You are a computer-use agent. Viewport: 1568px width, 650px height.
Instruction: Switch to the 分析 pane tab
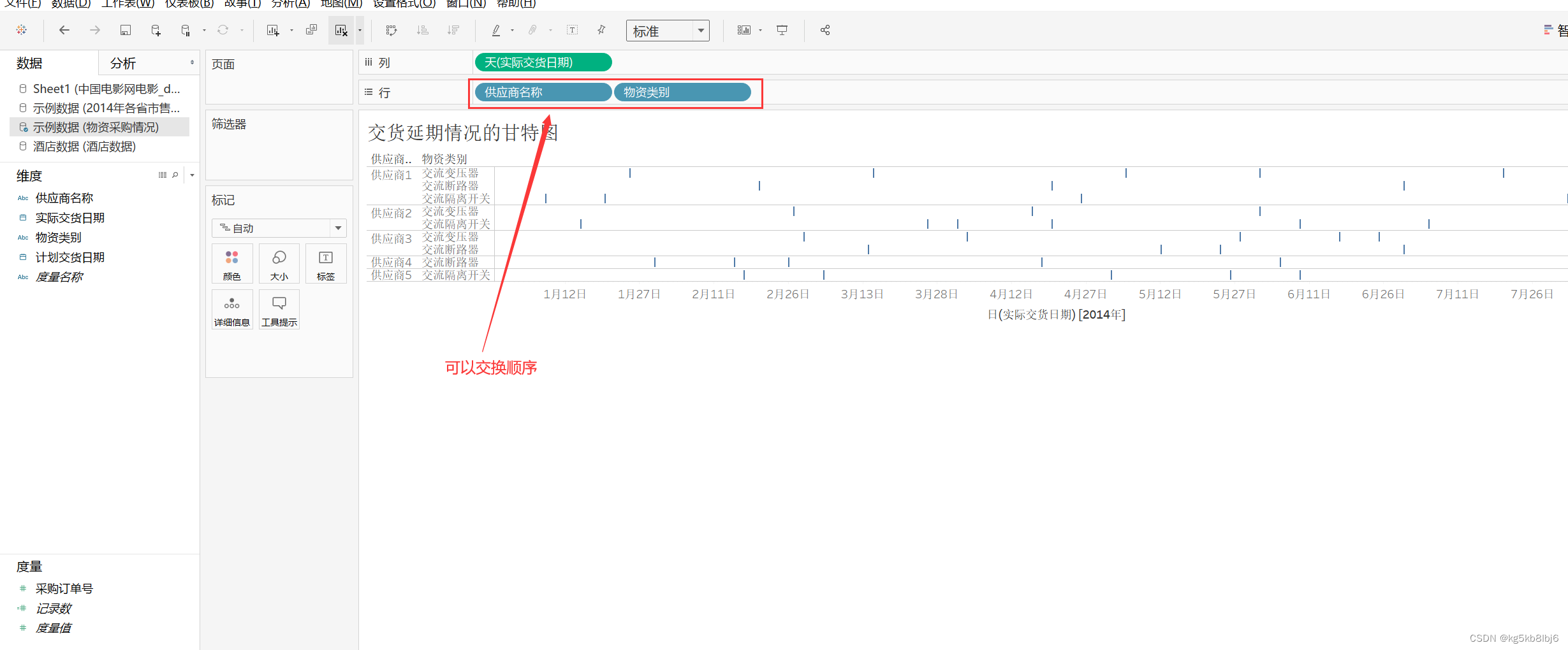coord(123,63)
